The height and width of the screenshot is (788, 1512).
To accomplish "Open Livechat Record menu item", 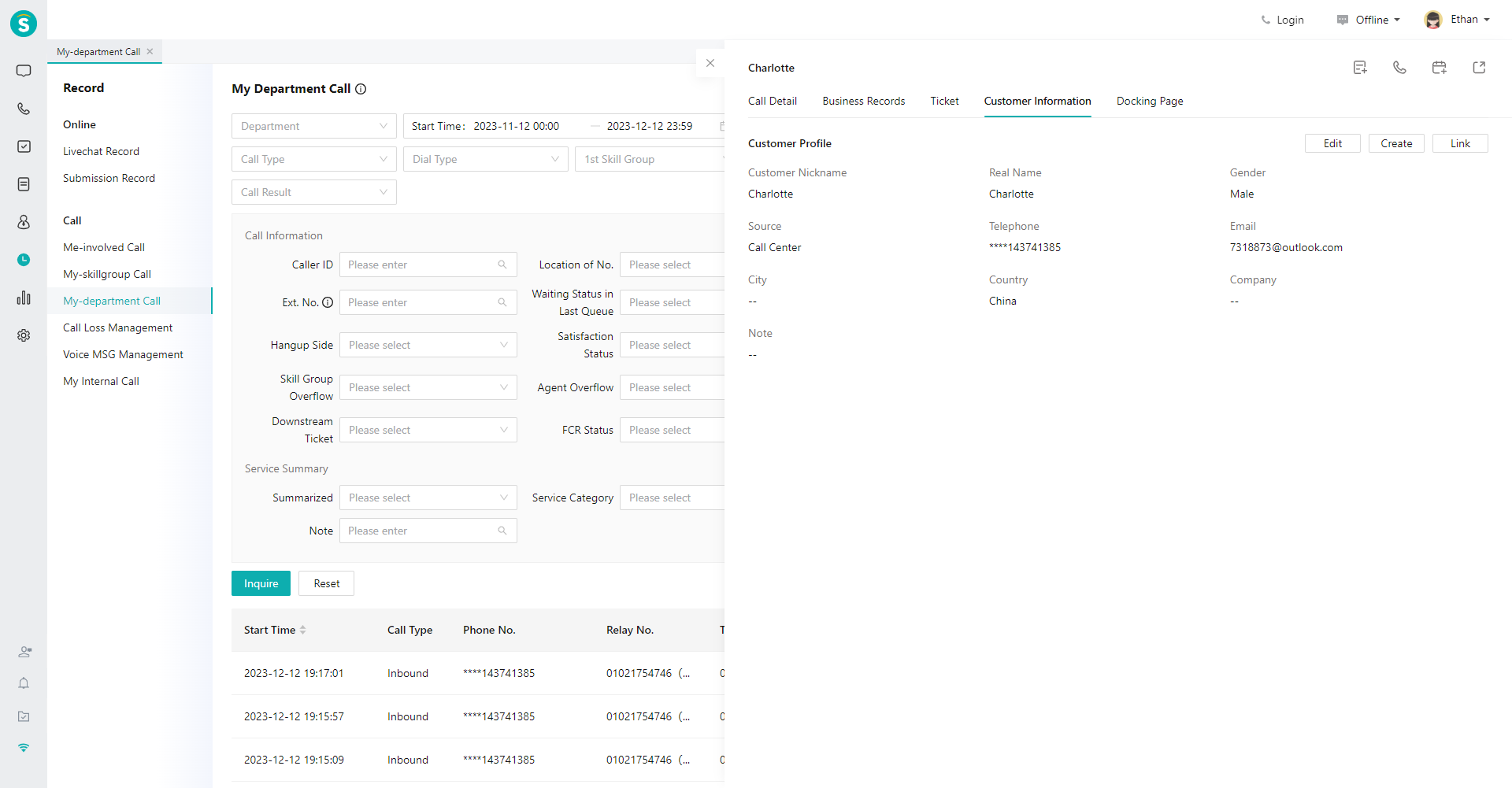I will (102, 151).
